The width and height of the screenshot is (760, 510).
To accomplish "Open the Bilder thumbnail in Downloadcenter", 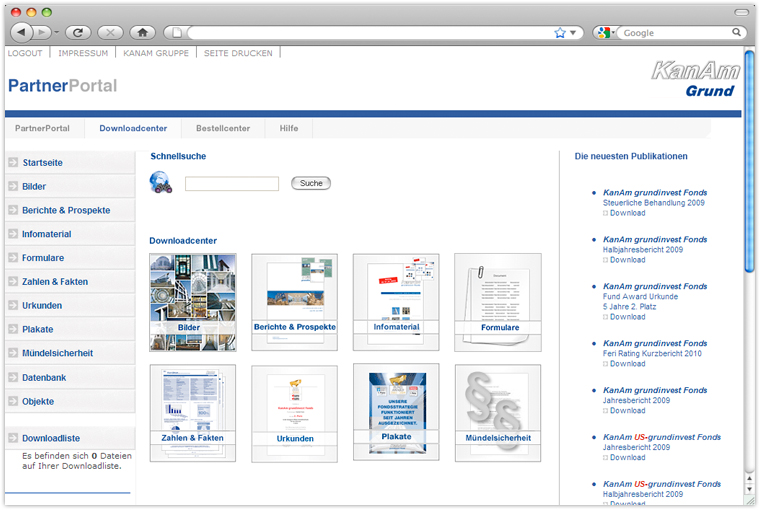I will pos(192,301).
